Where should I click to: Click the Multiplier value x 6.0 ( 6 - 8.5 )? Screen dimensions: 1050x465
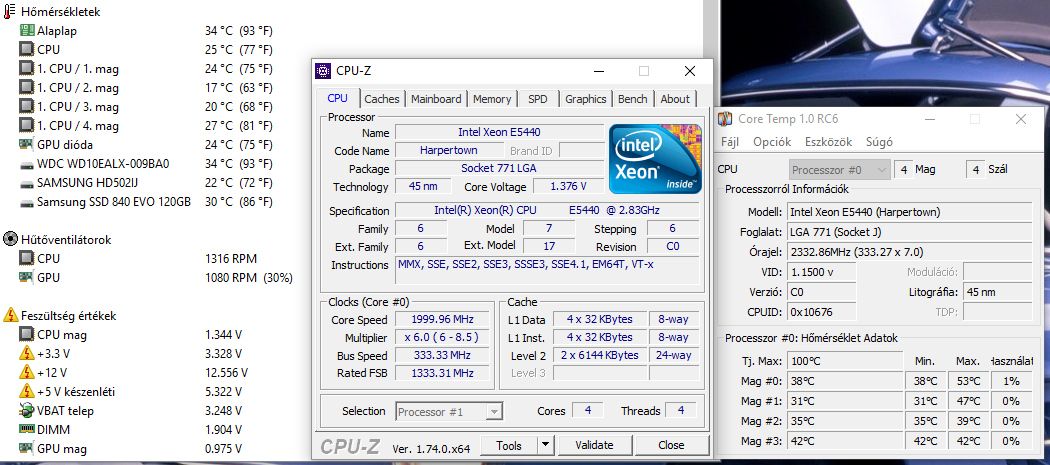[x=443, y=338]
